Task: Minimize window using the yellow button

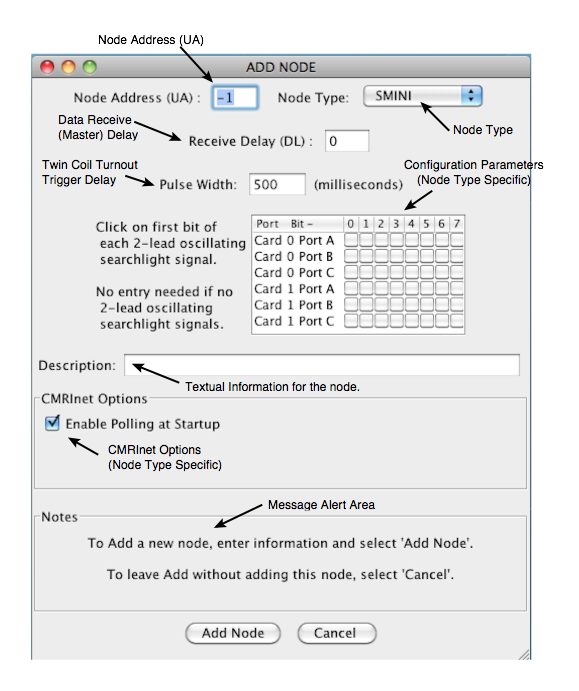Action: tap(68, 67)
